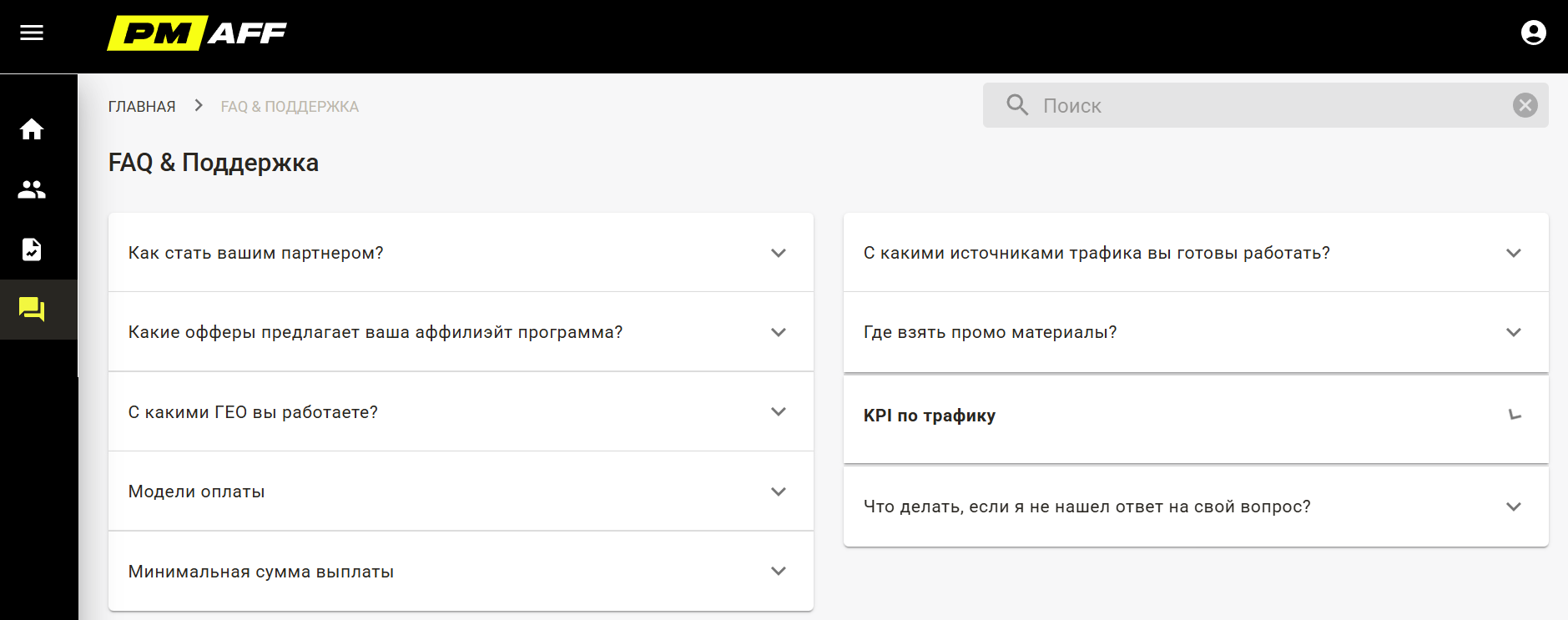This screenshot has width=1568, height=620.
Task: Click the breadcrumb separator arrow
Action: coord(199,105)
